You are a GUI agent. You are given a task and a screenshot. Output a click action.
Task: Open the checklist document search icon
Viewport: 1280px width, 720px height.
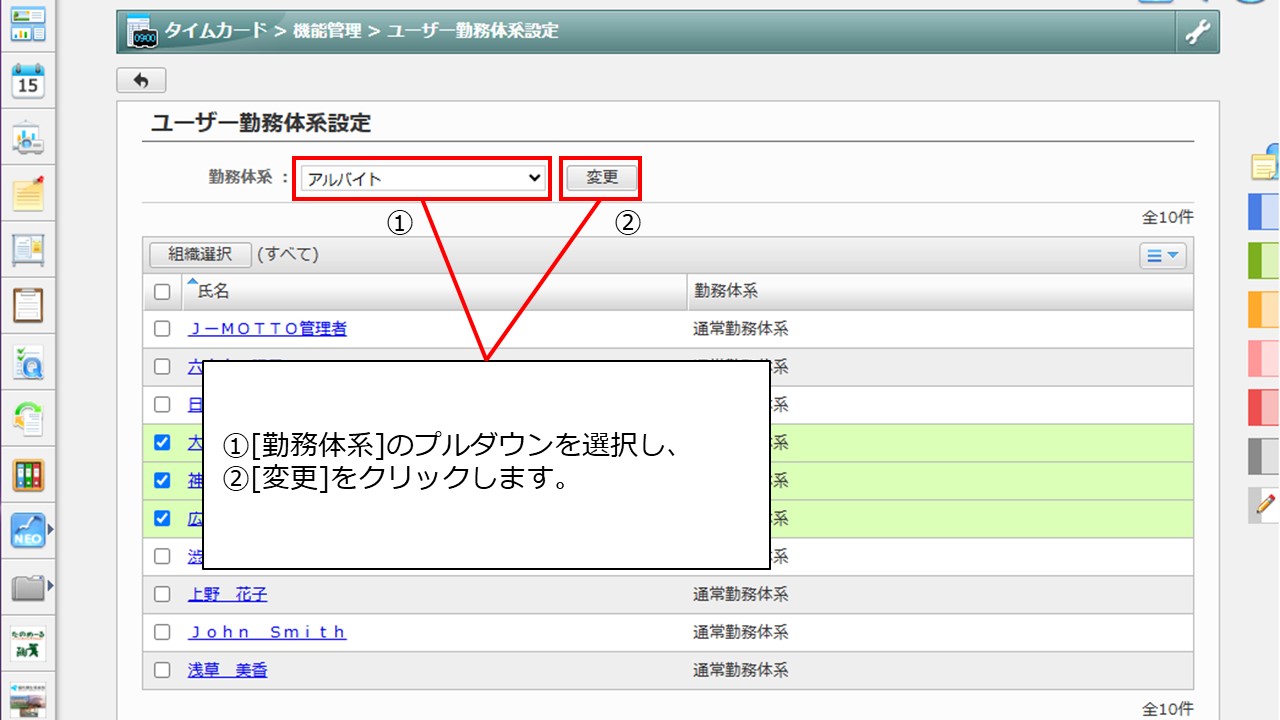[x=28, y=362]
